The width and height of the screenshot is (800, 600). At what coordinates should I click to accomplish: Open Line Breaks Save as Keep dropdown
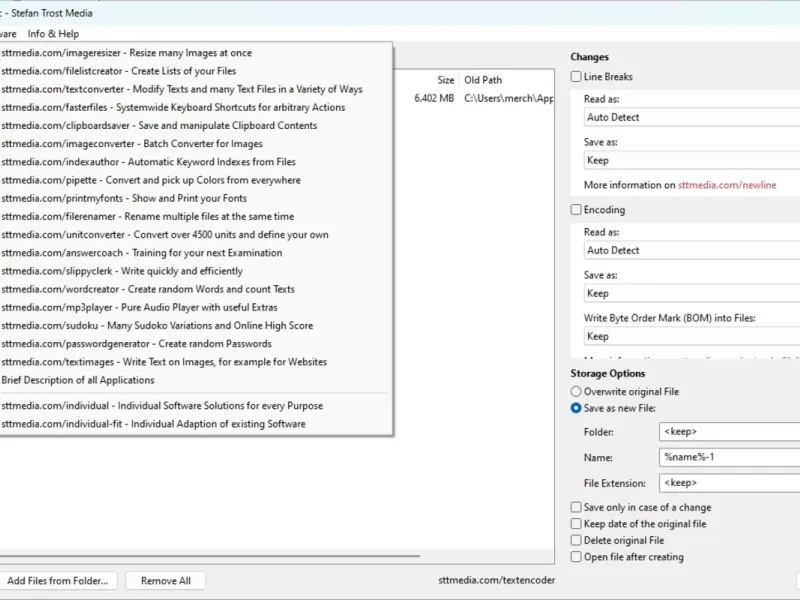(x=692, y=160)
